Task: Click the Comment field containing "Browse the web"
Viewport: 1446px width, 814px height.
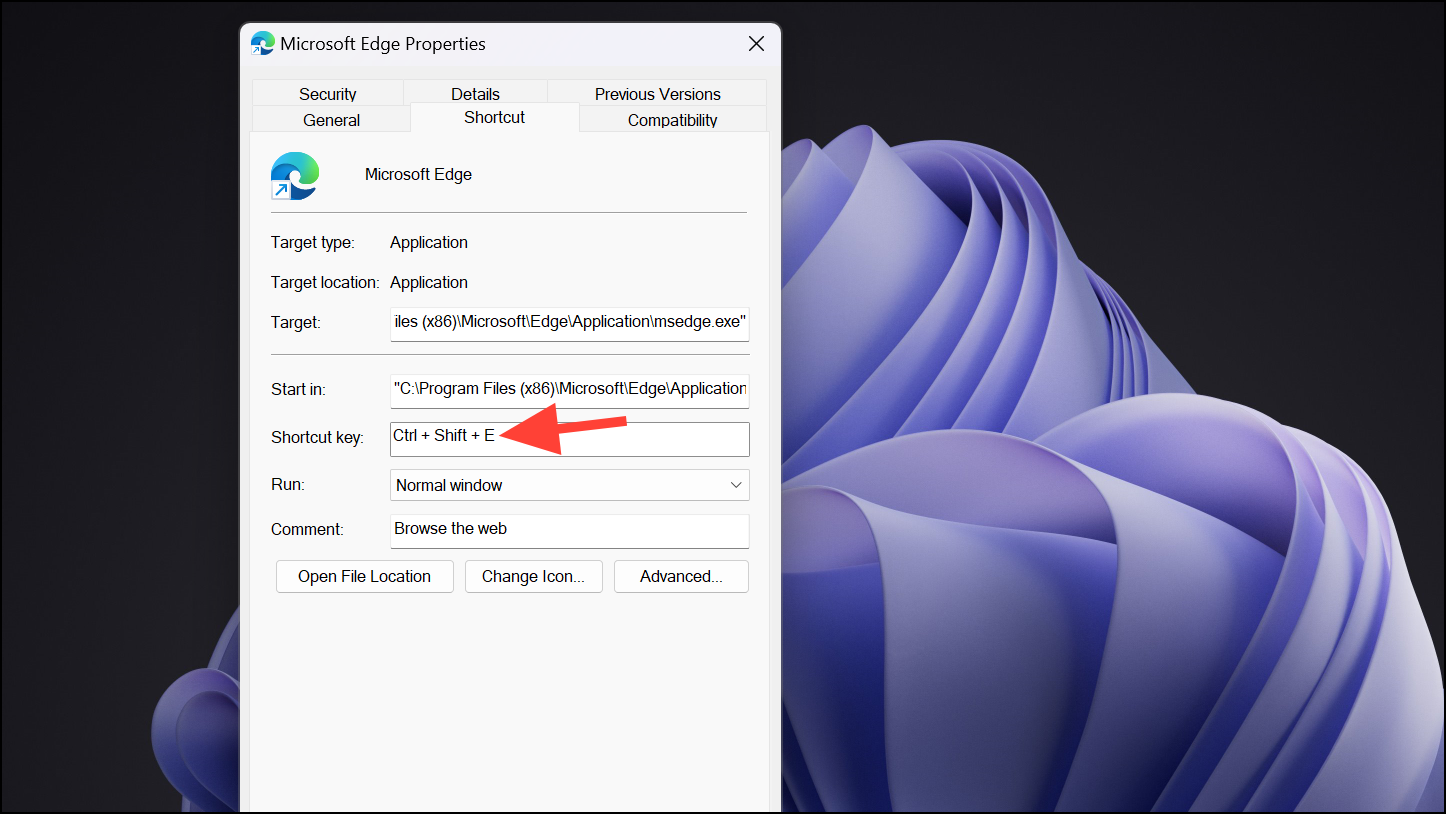Action: click(569, 530)
